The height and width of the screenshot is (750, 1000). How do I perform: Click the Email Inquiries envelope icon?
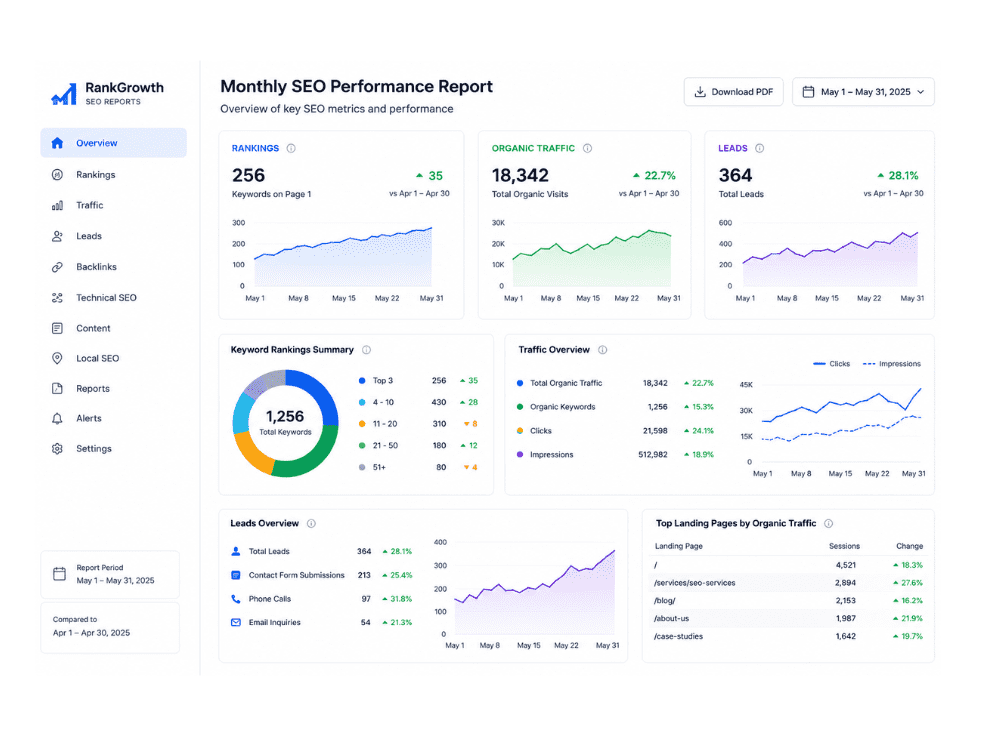click(x=236, y=623)
